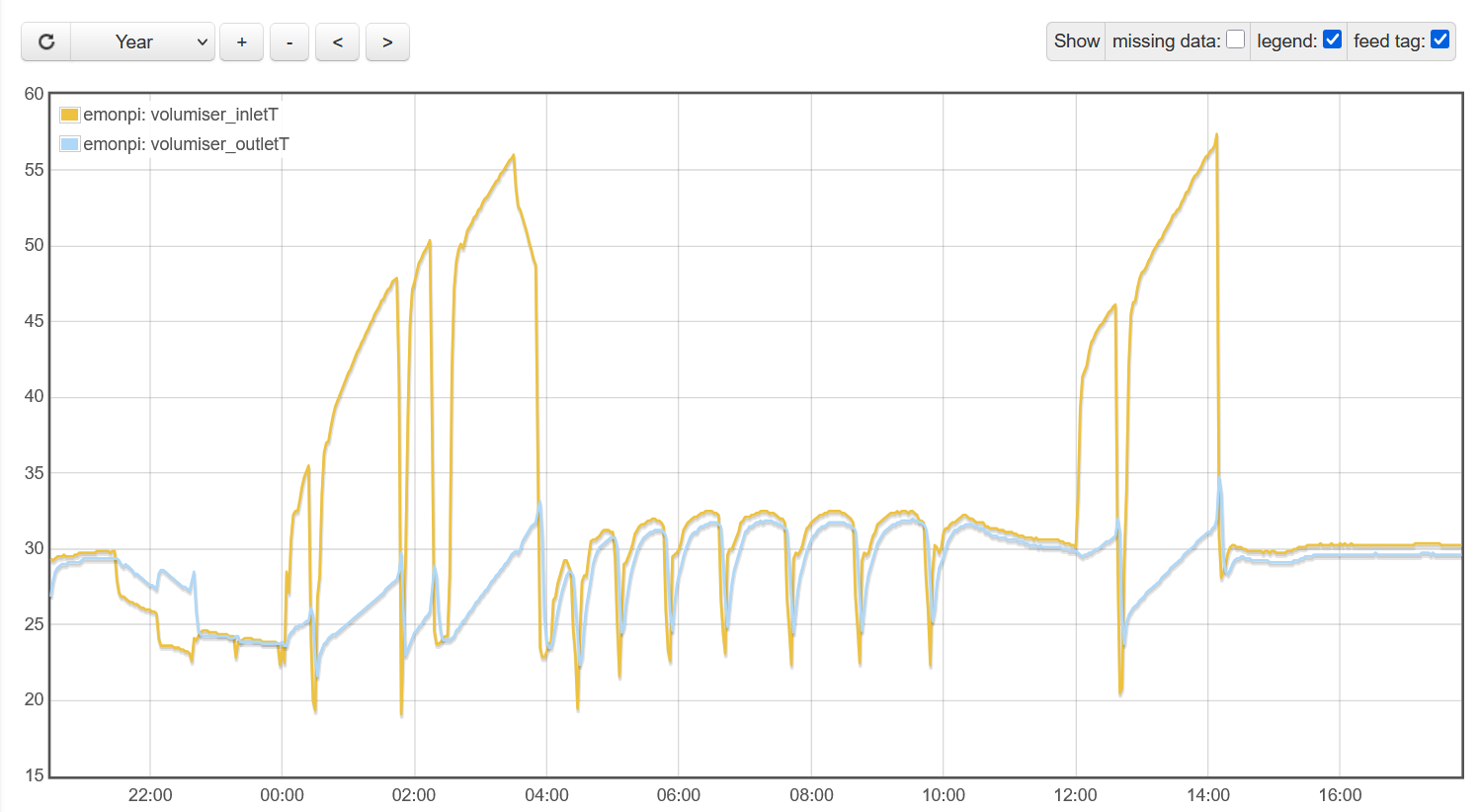Screen dimensions: 1479x812
Task: Click the inletT peak just after 14:00
Action: click(1216, 135)
